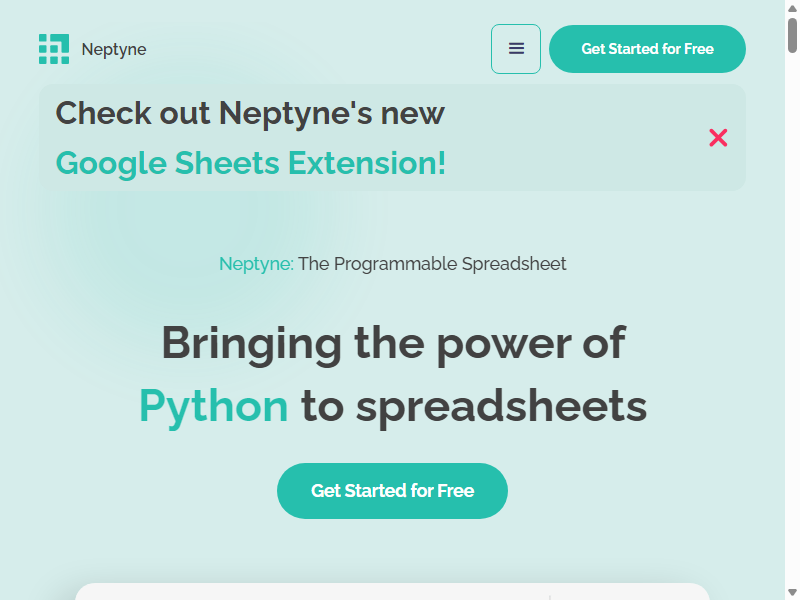800x600 pixels.
Task: Dismiss the Google Sheets Extension banner
Action: click(x=718, y=138)
